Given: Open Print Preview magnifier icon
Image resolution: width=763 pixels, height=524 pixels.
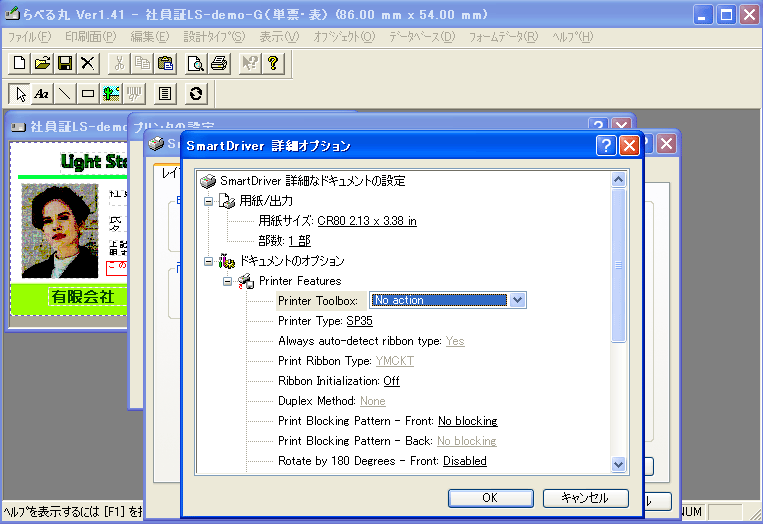Looking at the screenshot, I should tap(196, 63).
